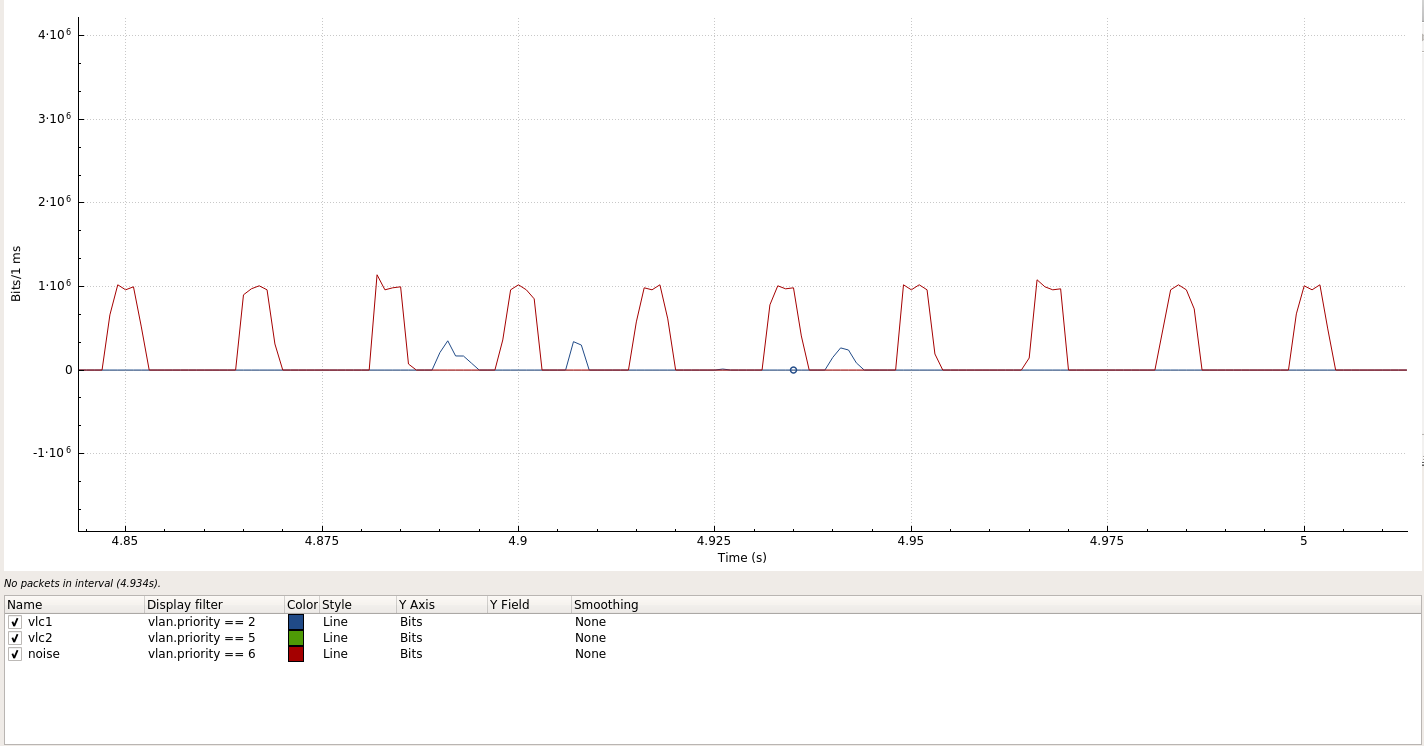Change Line style for vlc1 row

click(x=335, y=622)
